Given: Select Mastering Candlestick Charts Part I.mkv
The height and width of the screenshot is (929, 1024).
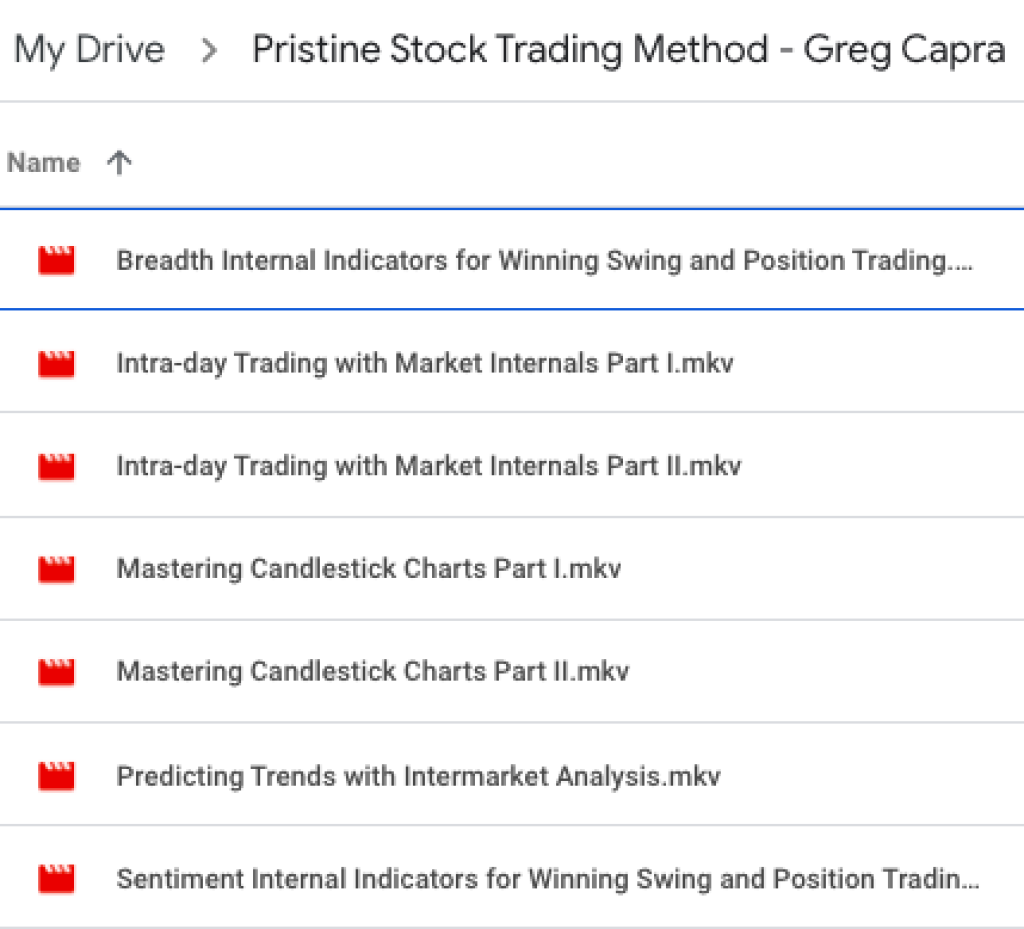Looking at the screenshot, I should coord(369,569).
